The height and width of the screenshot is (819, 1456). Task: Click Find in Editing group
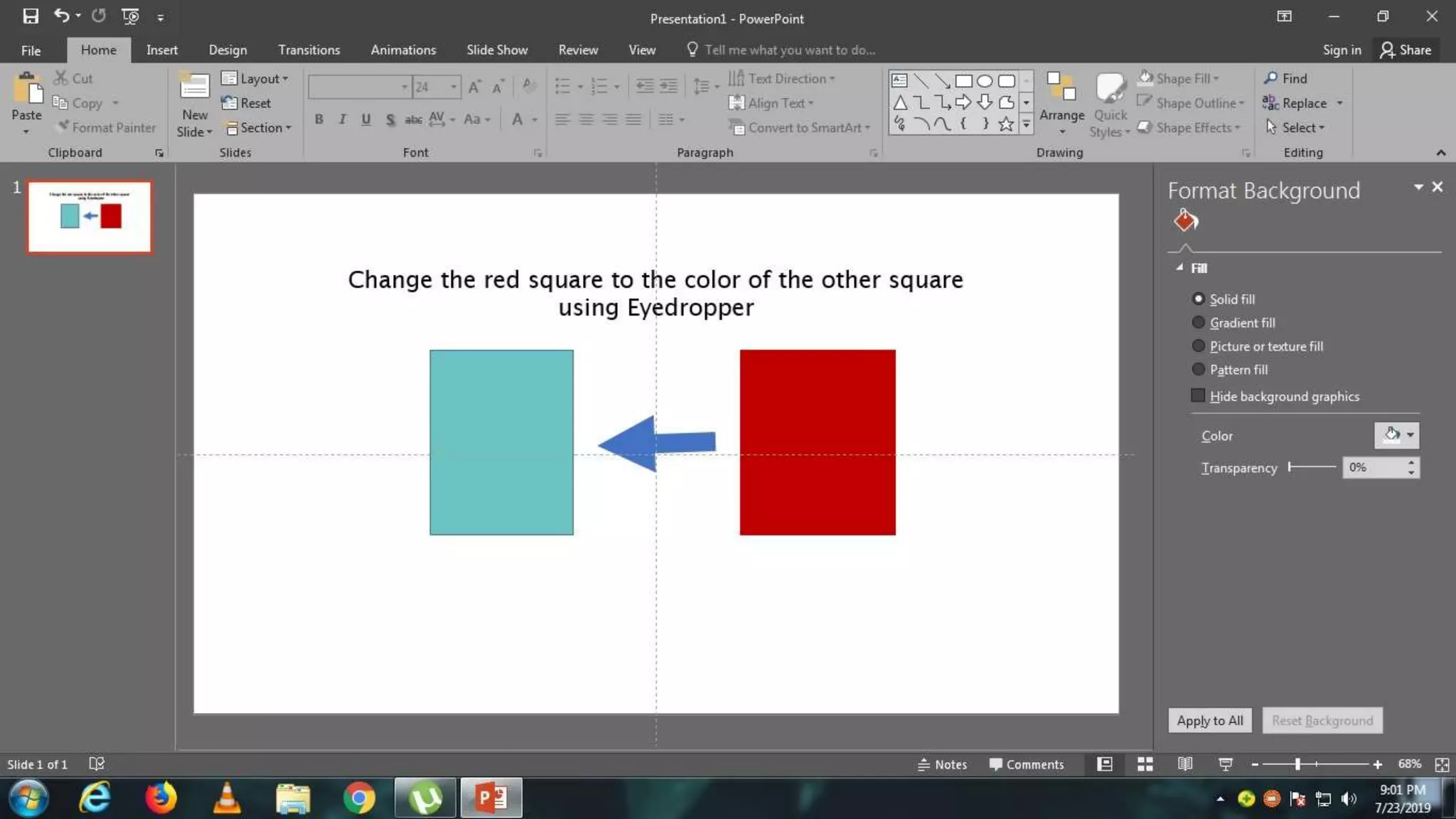point(1285,78)
